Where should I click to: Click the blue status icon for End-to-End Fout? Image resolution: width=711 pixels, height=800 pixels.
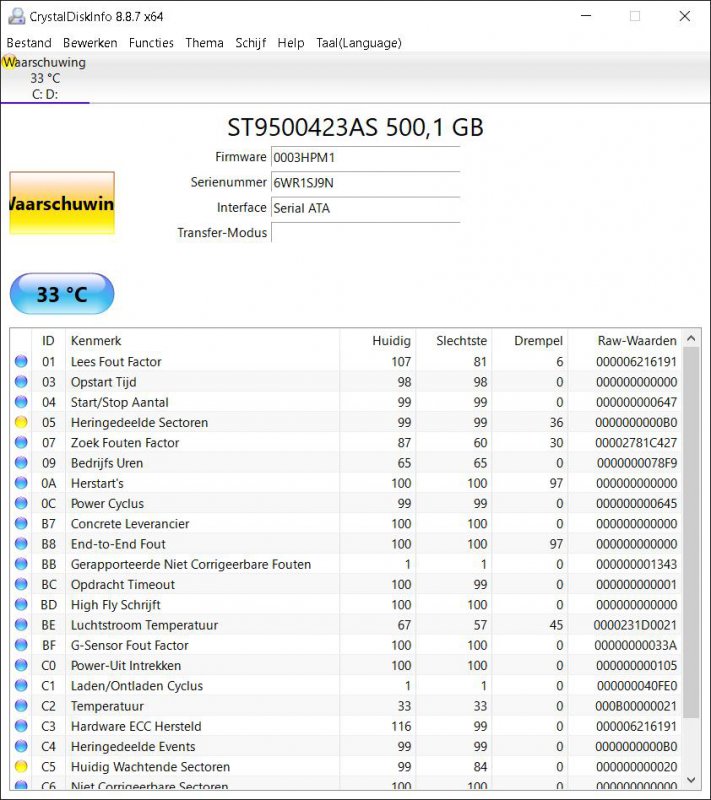[21, 544]
